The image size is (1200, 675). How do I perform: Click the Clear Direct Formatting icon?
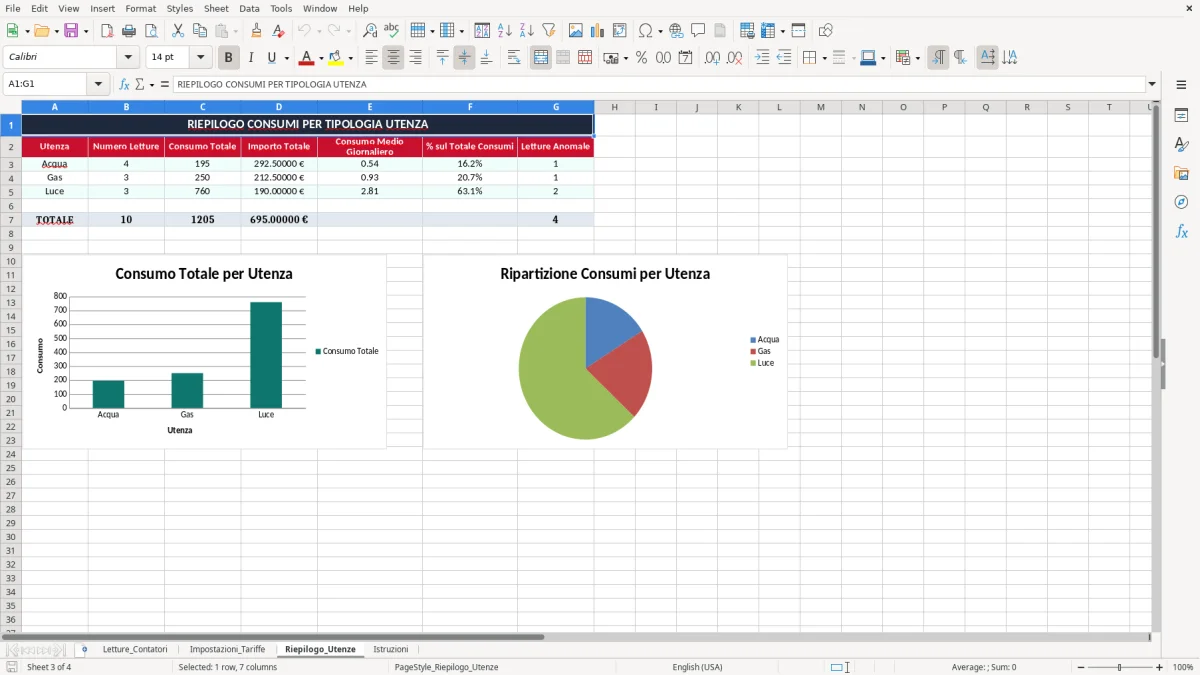(279, 31)
